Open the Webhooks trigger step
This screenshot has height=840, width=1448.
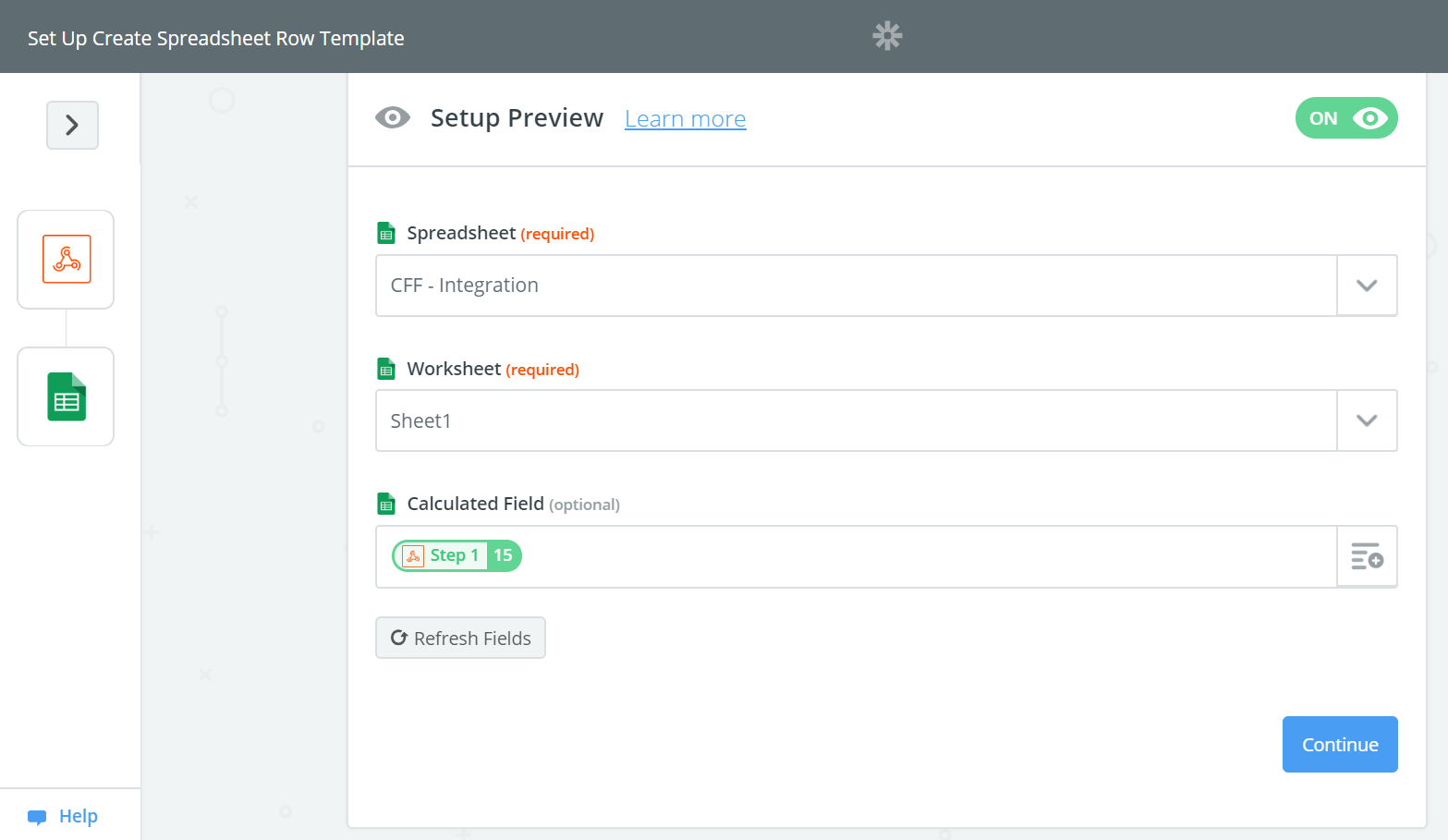tap(66, 260)
